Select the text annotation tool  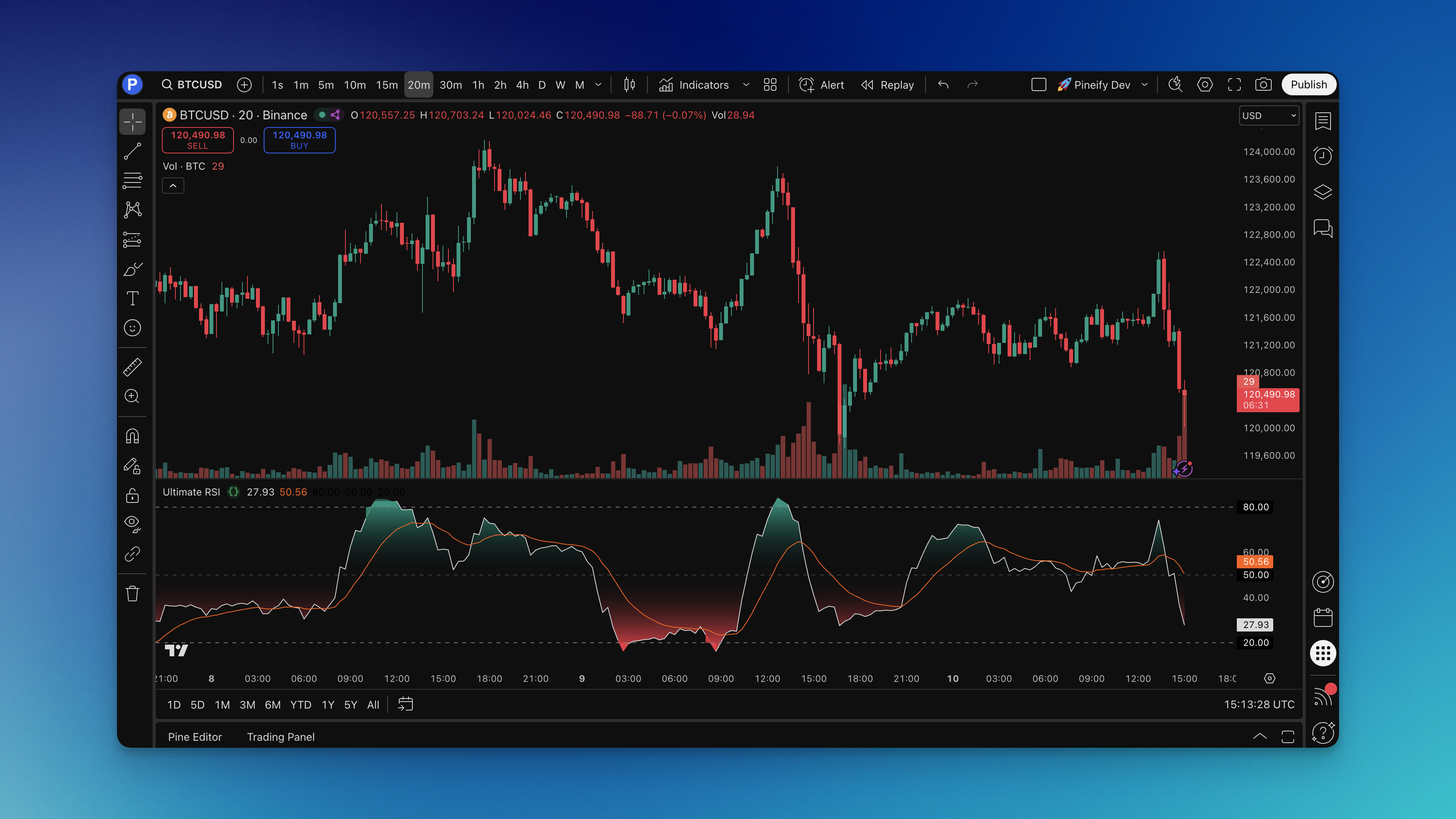(132, 298)
